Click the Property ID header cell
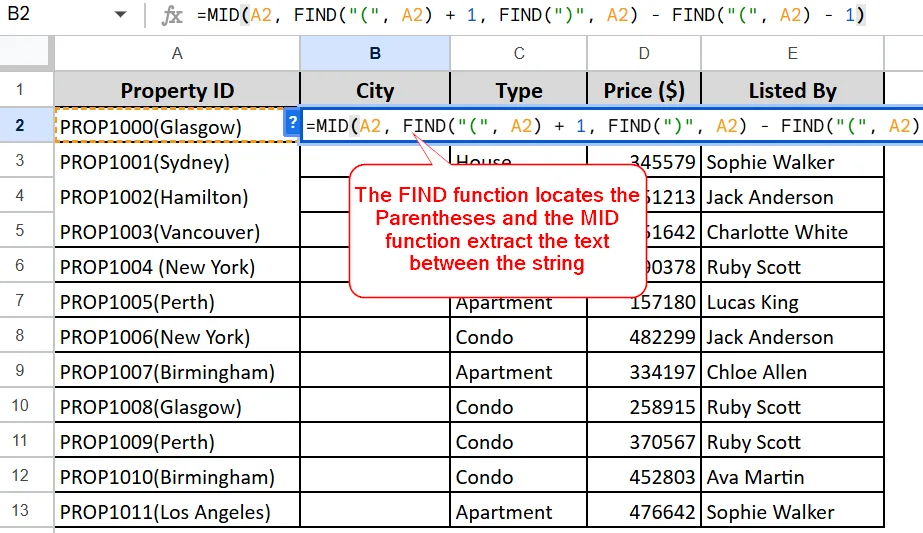 pyautogui.click(x=177, y=90)
